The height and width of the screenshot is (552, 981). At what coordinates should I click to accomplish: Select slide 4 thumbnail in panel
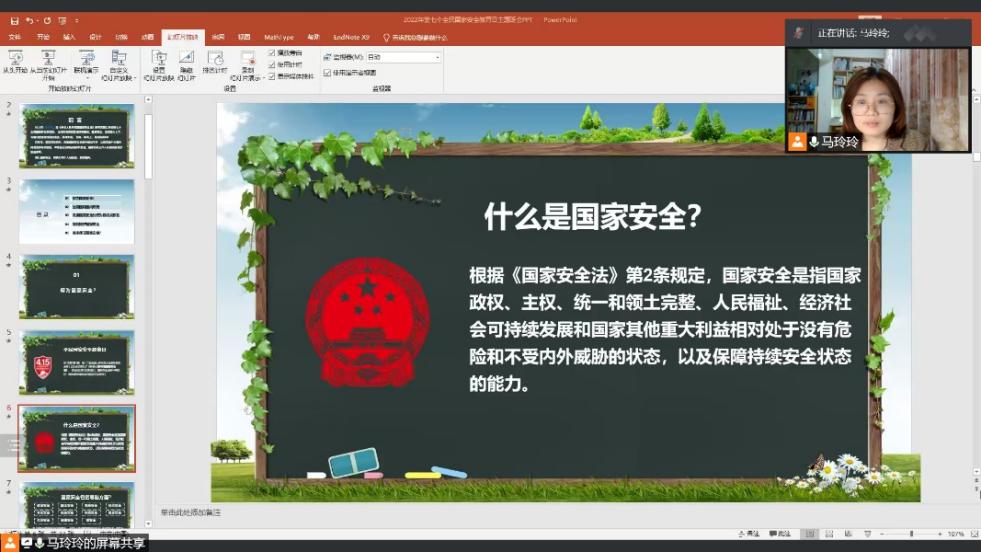76,285
